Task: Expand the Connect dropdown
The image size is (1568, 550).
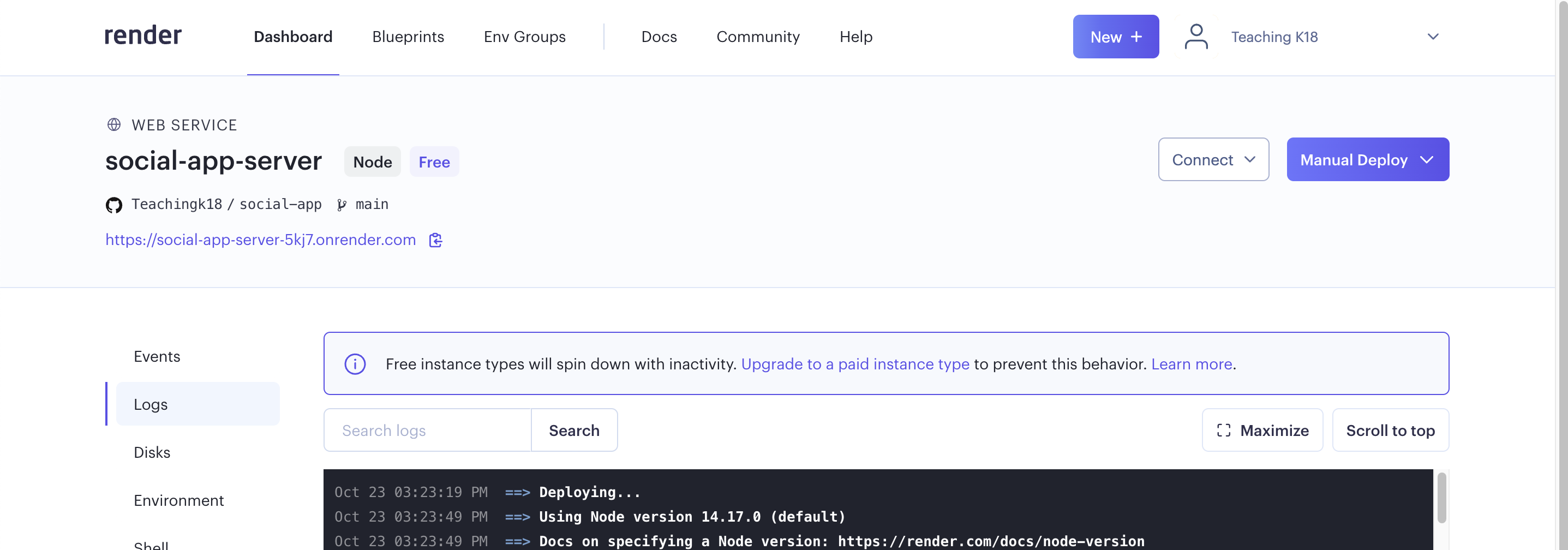Action: click(1213, 159)
